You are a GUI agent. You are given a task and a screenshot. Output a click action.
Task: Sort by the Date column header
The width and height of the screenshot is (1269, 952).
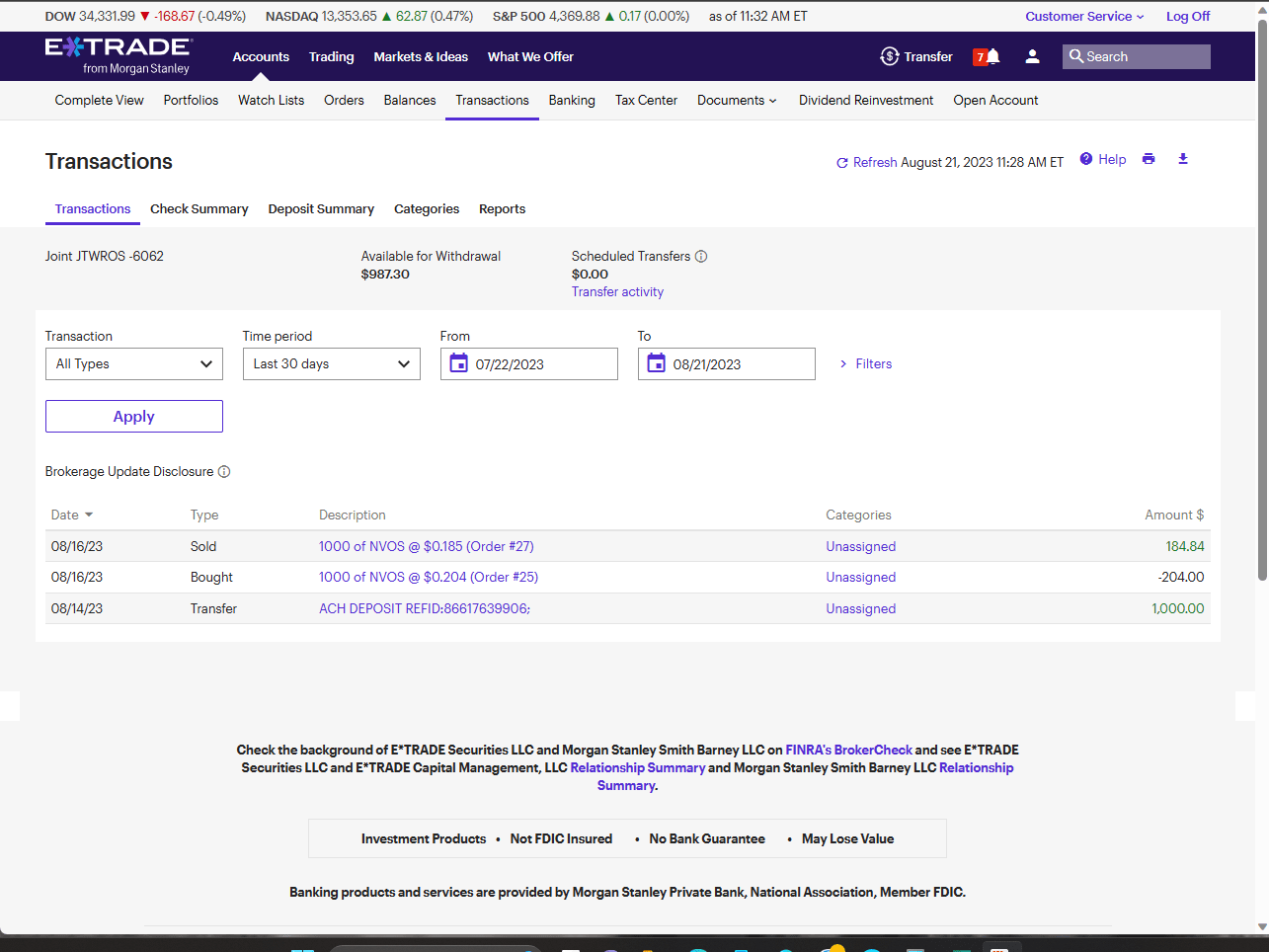(71, 515)
